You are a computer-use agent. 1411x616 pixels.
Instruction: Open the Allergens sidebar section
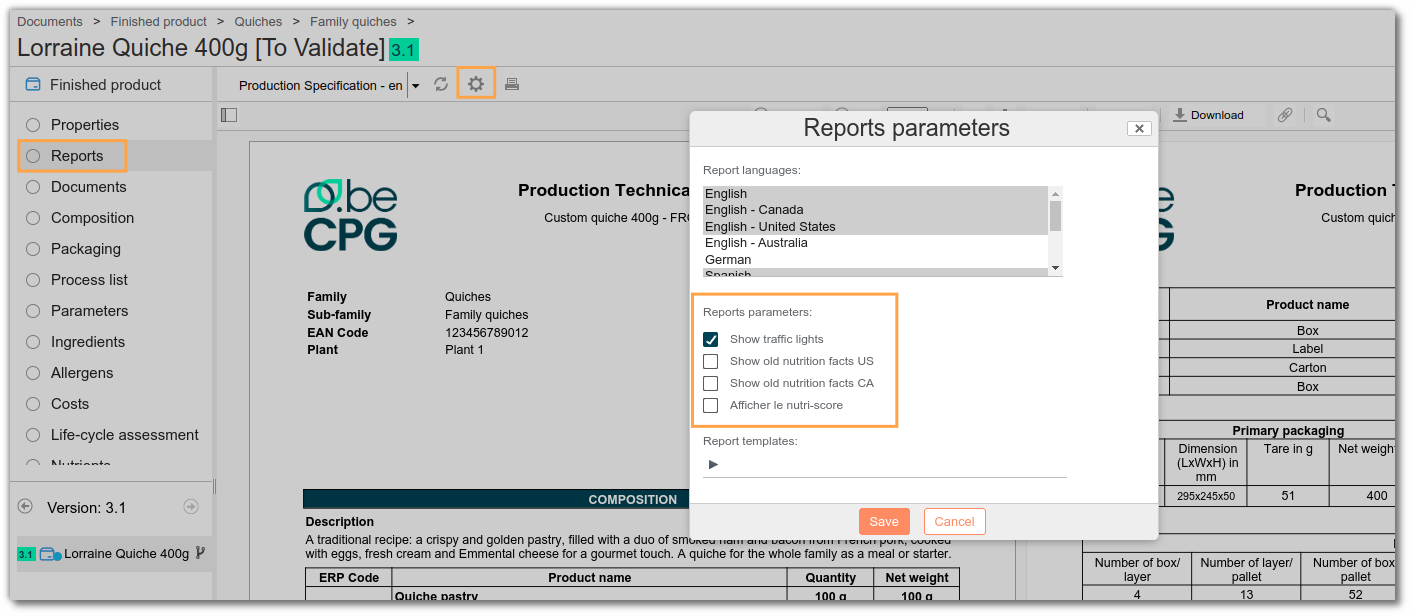coord(82,373)
